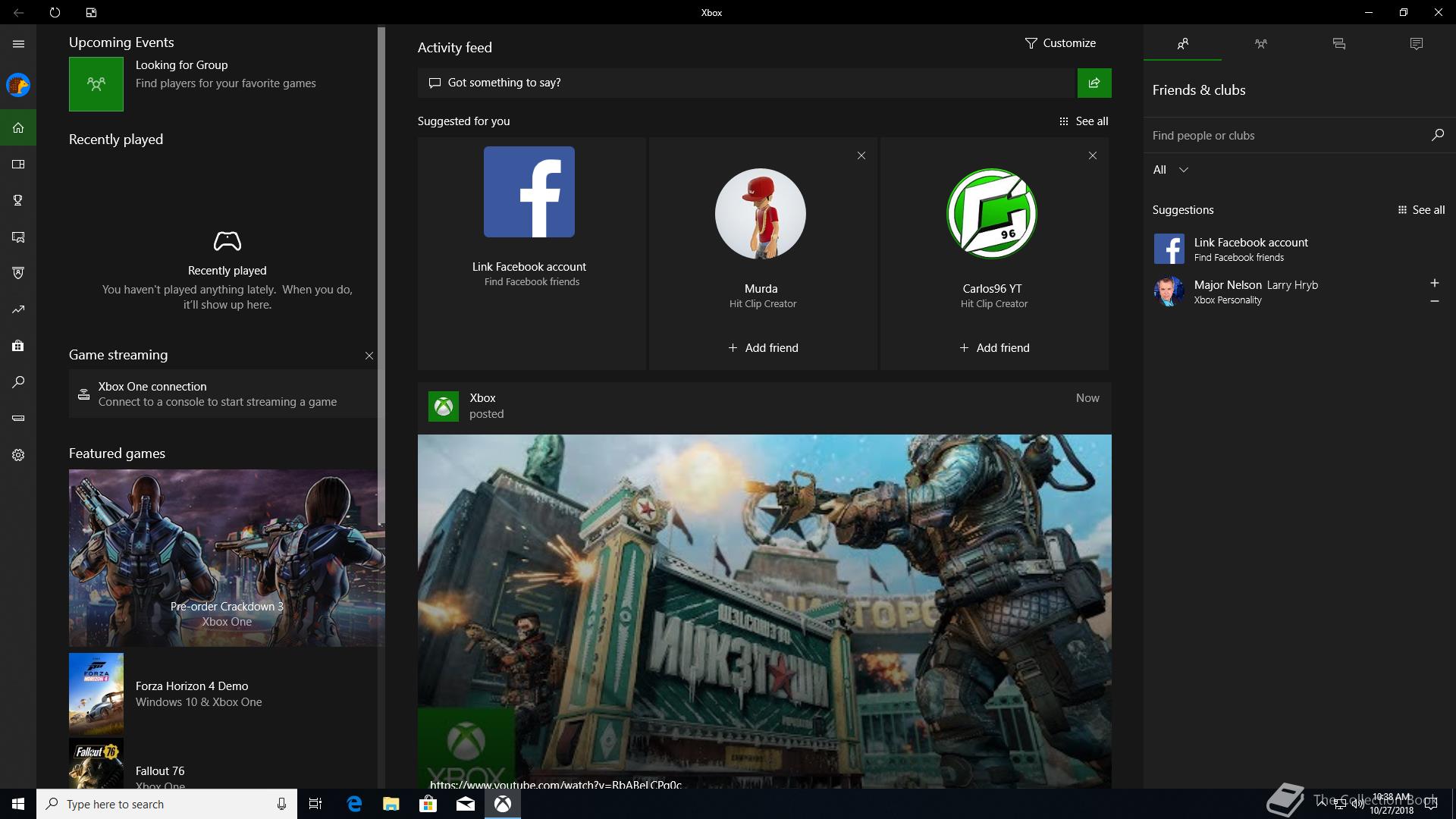Add Murda as friend
Image resolution: width=1456 pixels, height=819 pixels.
(763, 348)
